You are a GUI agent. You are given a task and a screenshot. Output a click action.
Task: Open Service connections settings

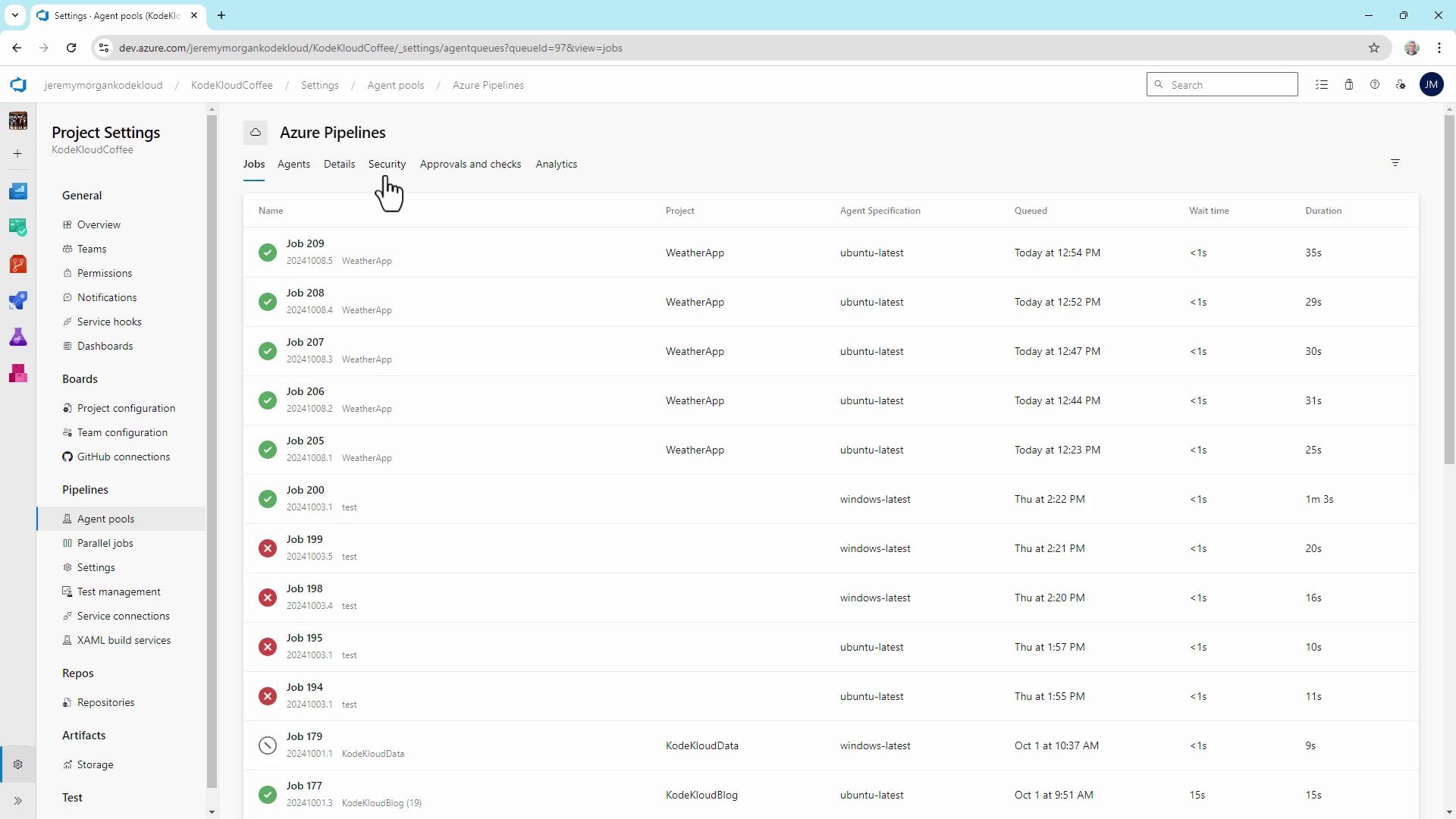coord(123,616)
